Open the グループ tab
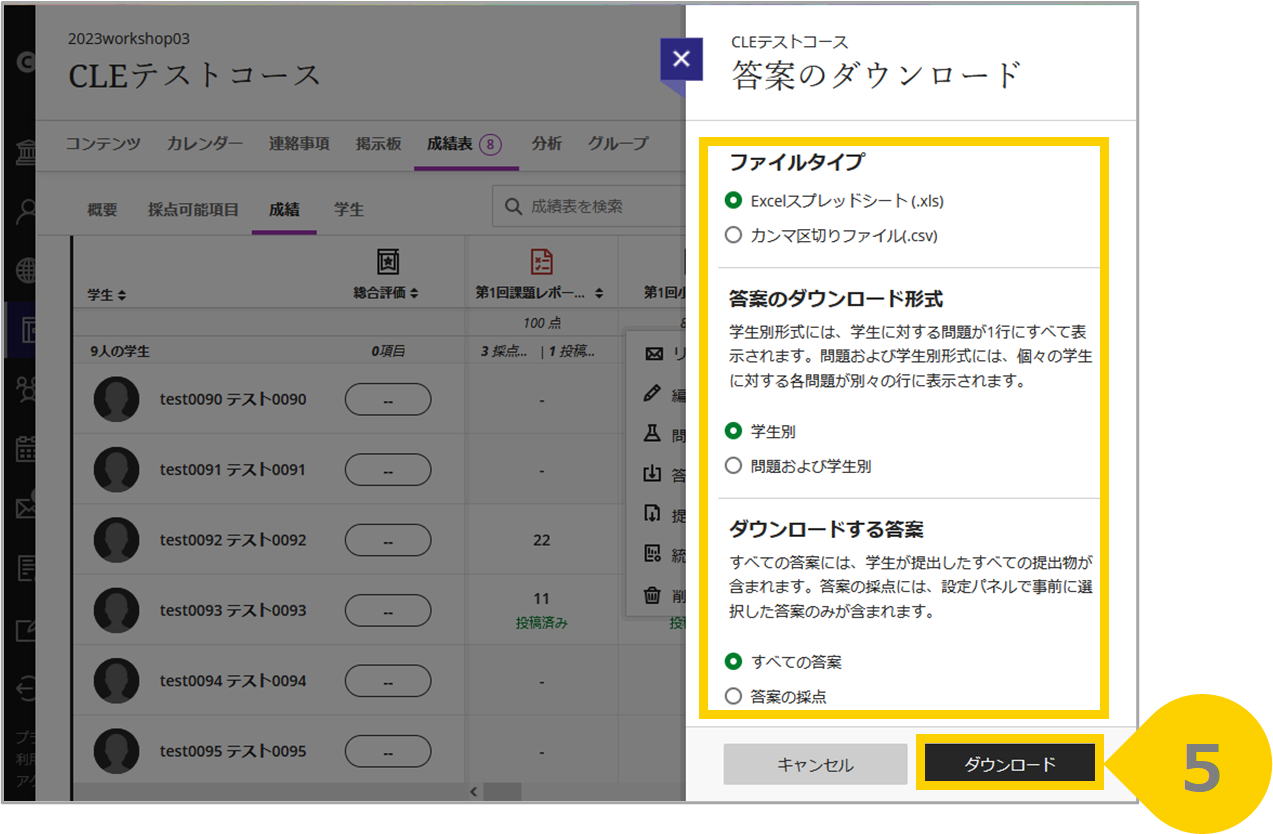Image resolution: width=1273 pixels, height=834 pixels. 618,143
